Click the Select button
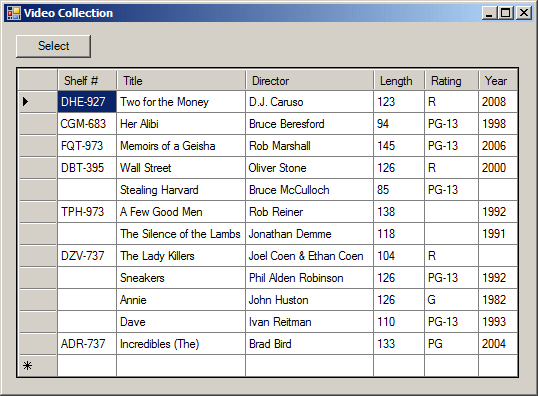 (x=53, y=46)
